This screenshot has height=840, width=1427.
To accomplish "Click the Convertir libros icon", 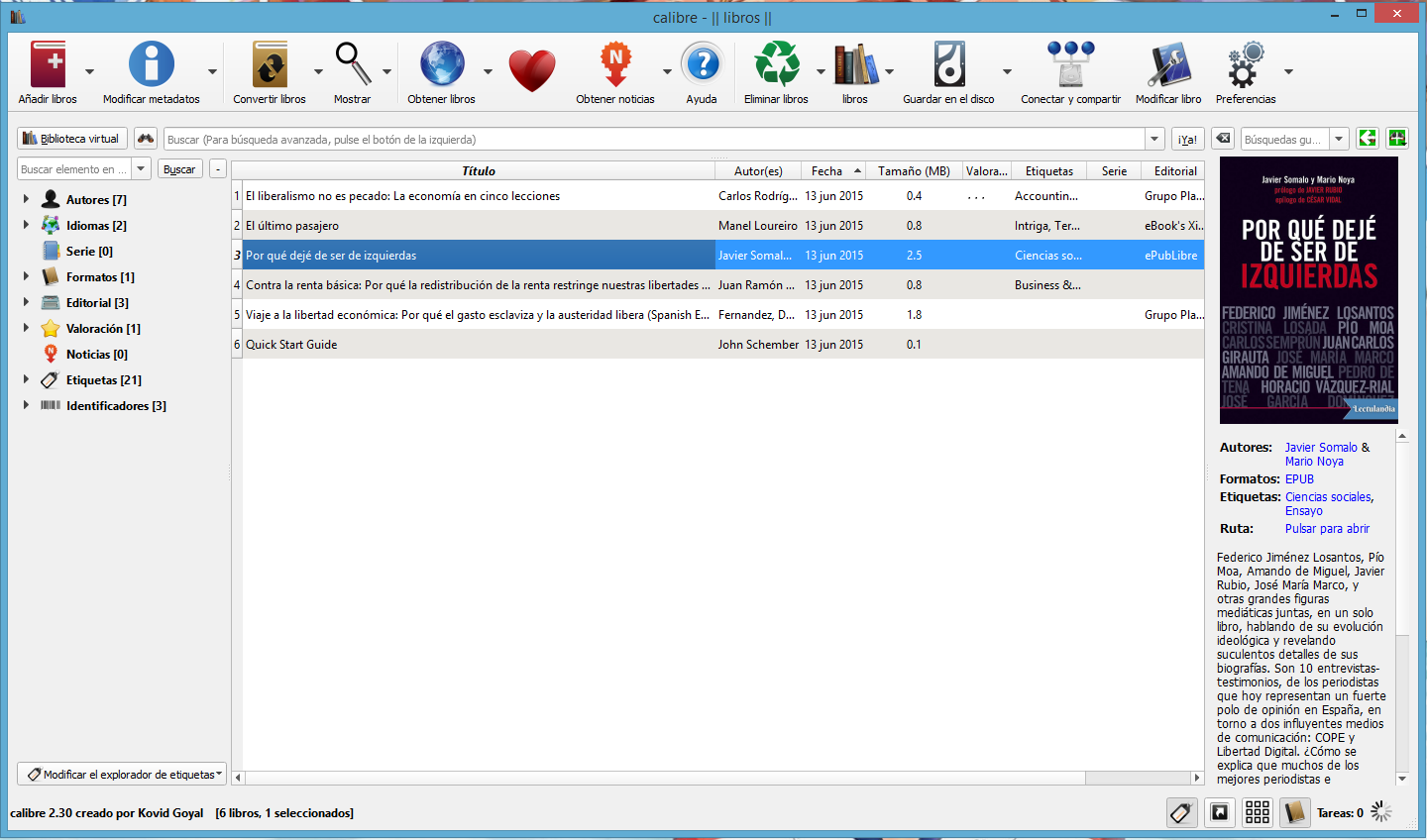I will [x=270, y=64].
